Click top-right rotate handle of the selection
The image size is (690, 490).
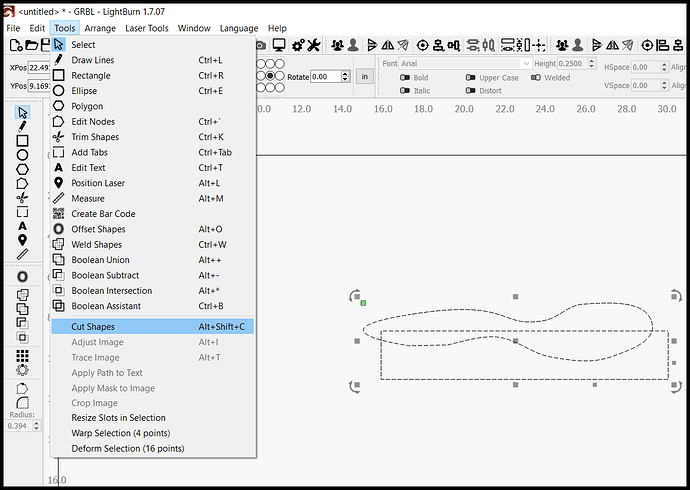click(676, 296)
